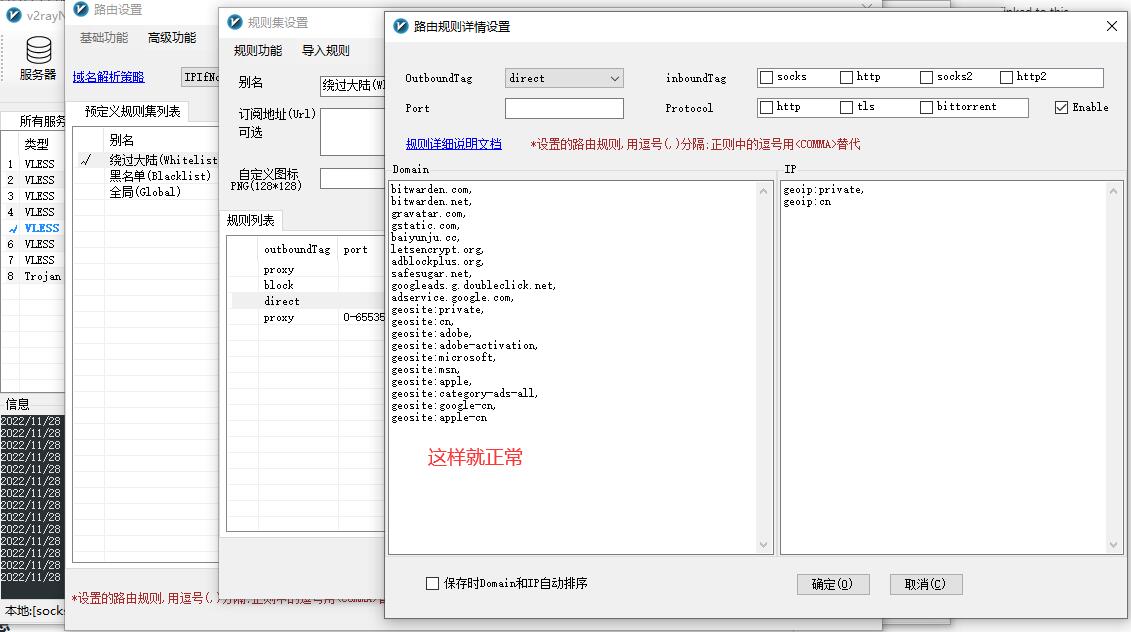Click inside the Port input field

coord(564,108)
